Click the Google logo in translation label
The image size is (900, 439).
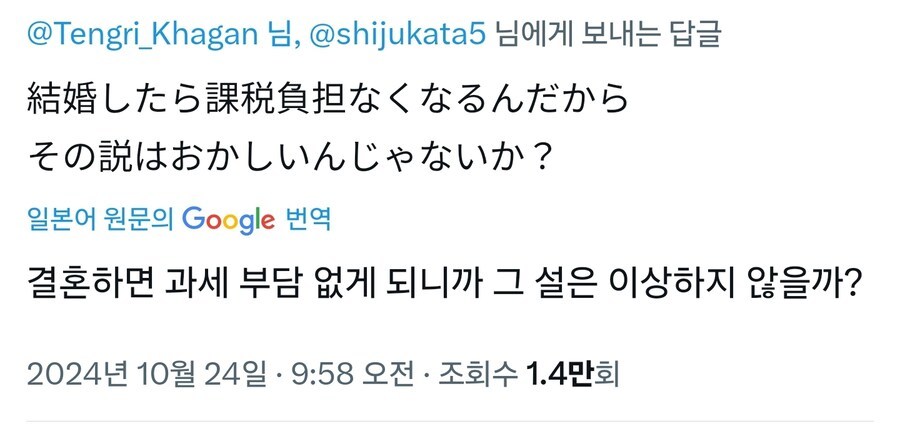click(229, 217)
